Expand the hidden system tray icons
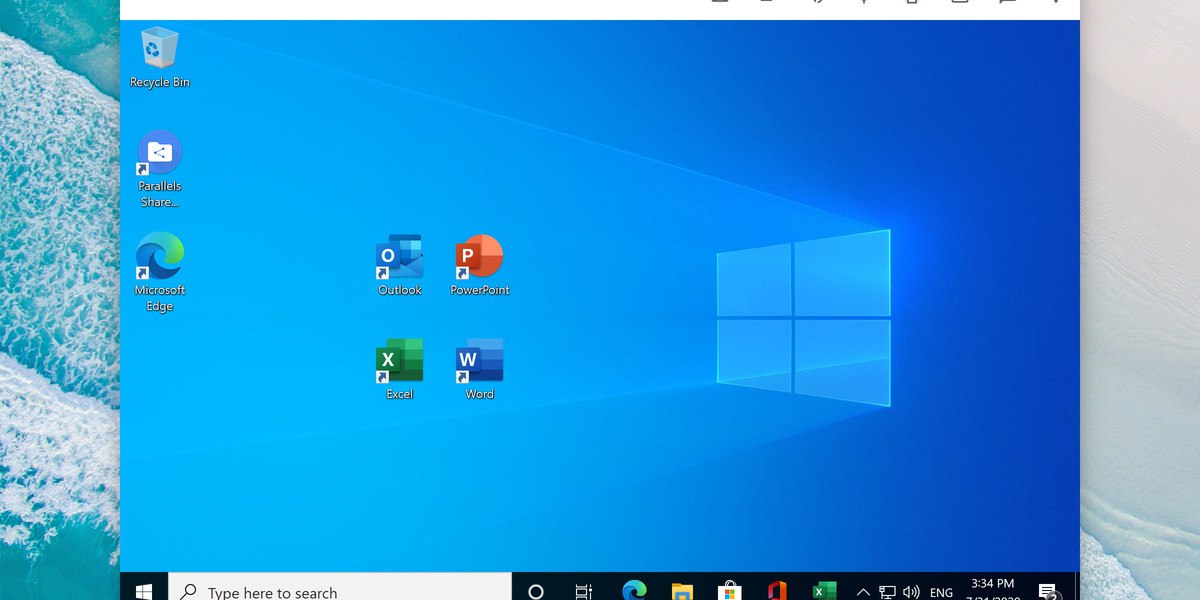 pyautogui.click(x=863, y=592)
